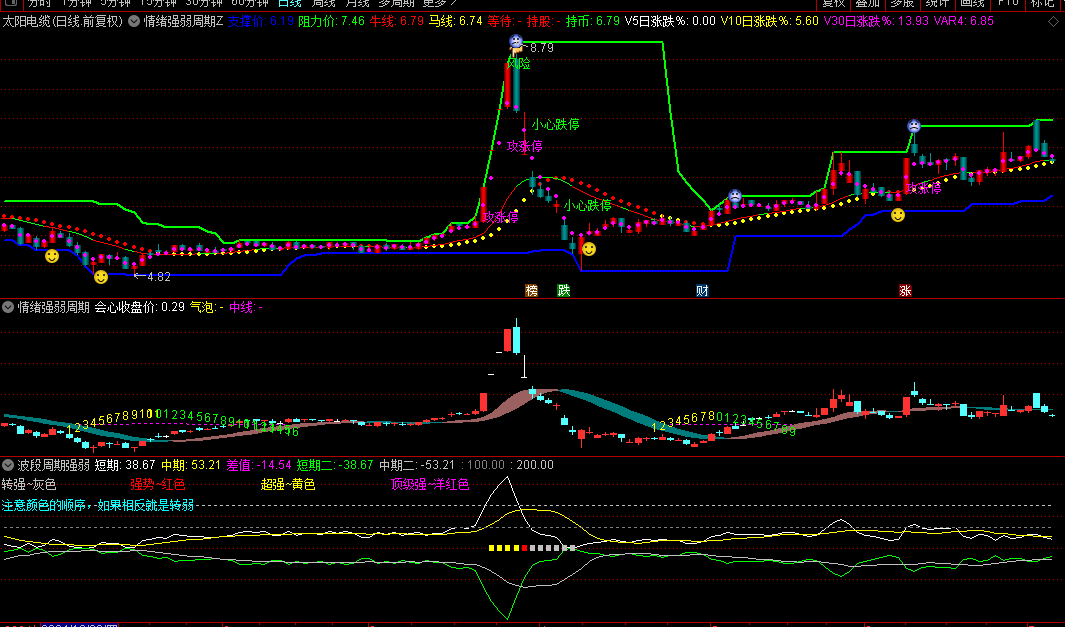Click the 标记 button
Image resolution: width=1065 pixels, height=627 pixels.
tap(1043, 3)
